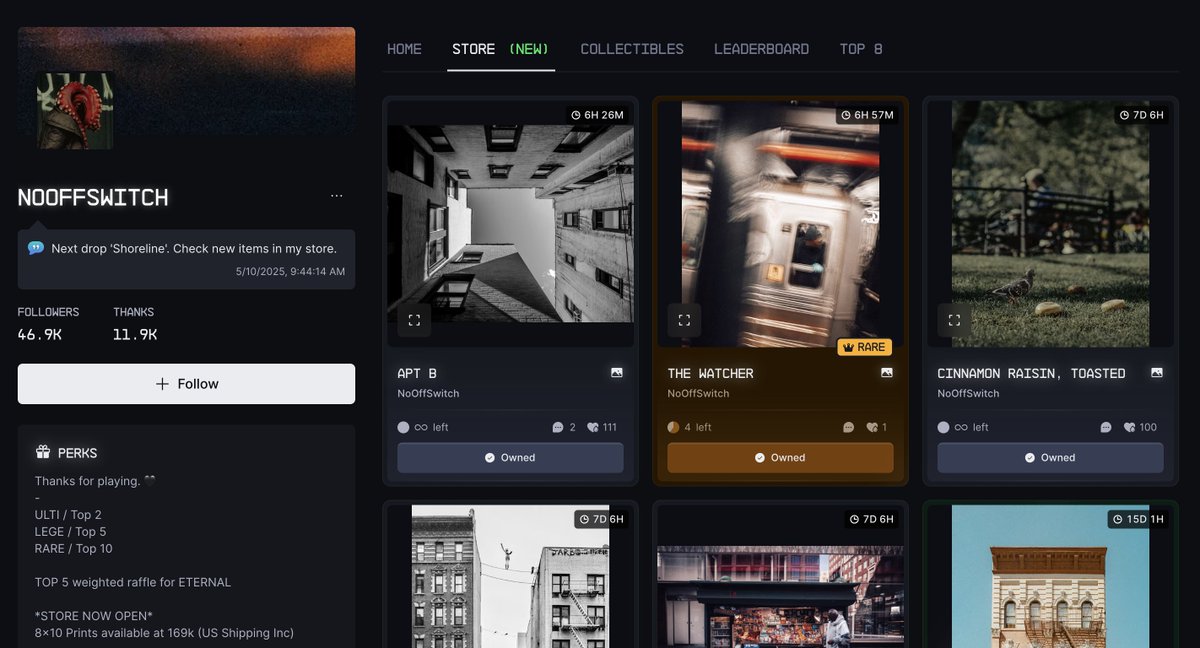The height and width of the screenshot is (648, 1200).
Task: Open the Collectibles tab
Action: click(x=632, y=49)
